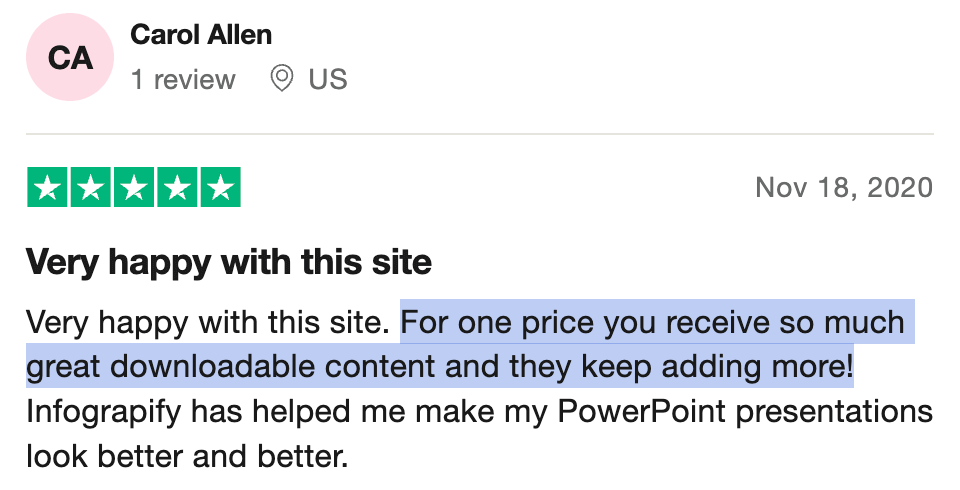Open the 'Very happy with this site' title
Screen dimensions: 960x490
point(229,262)
